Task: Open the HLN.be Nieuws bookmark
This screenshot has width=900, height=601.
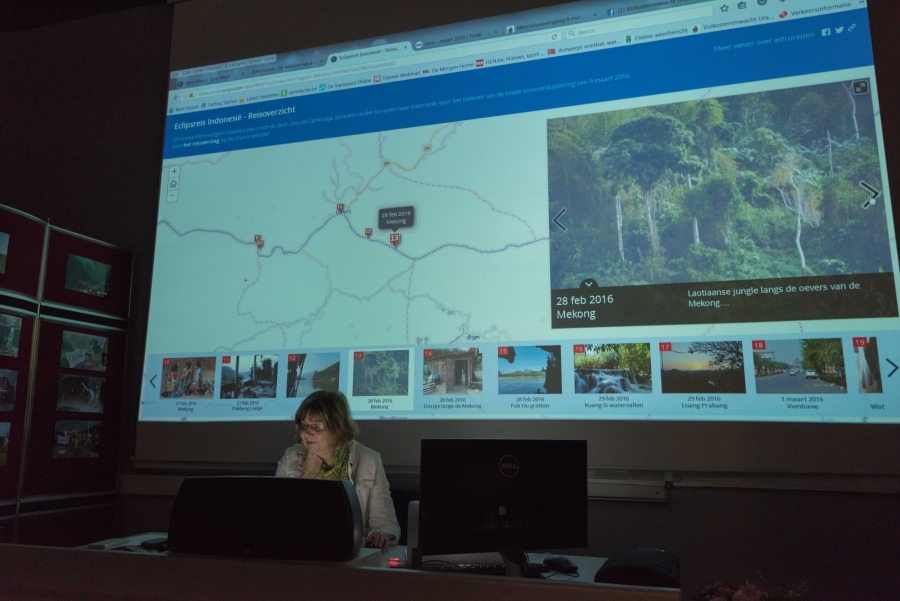Action: coord(509,59)
